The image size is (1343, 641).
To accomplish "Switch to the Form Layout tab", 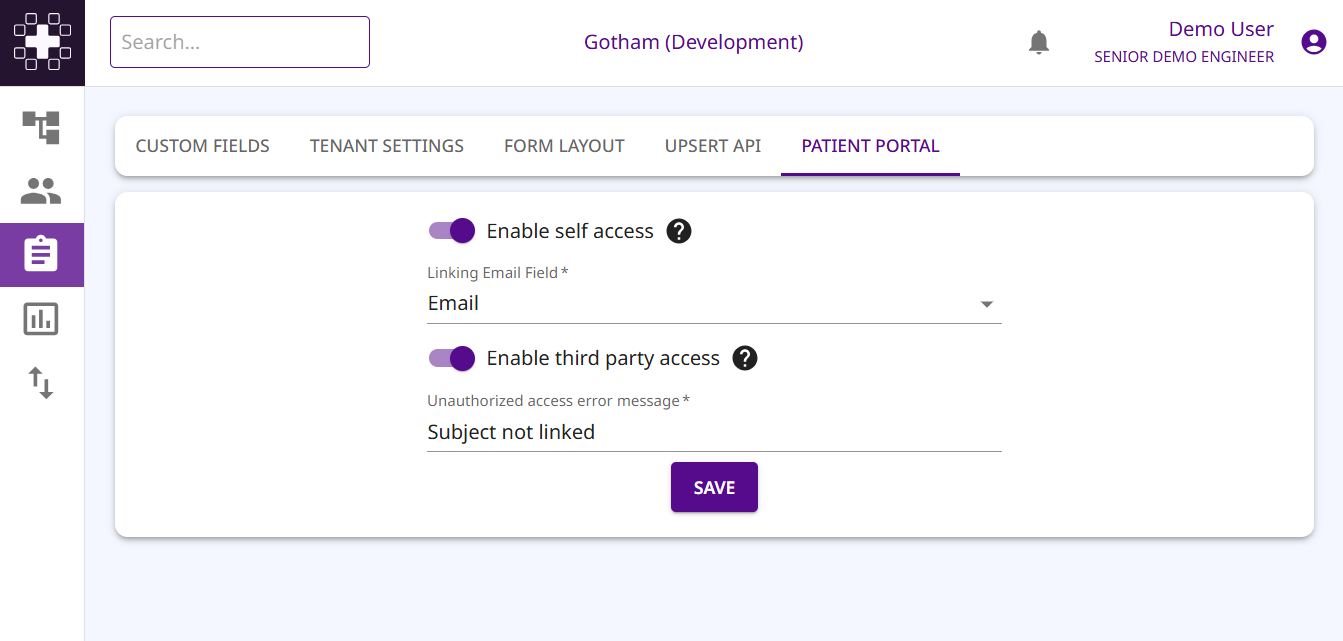I will pyautogui.click(x=564, y=146).
